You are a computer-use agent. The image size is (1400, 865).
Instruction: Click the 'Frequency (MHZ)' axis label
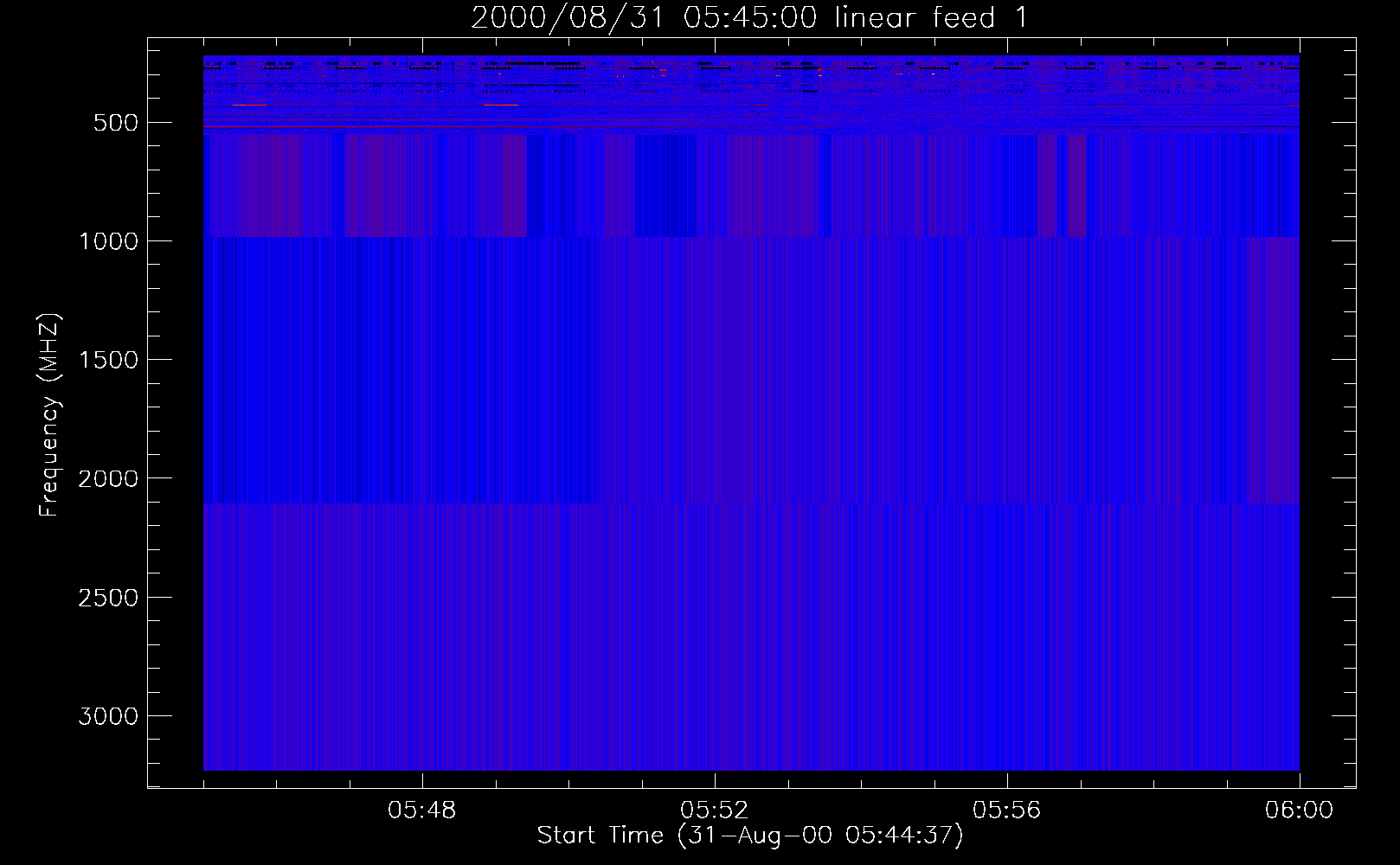[50, 415]
